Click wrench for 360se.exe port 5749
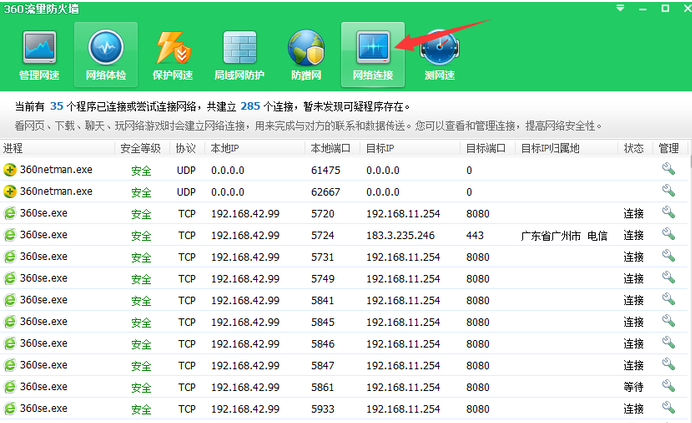Image resolution: width=692 pixels, height=423 pixels. tap(668, 277)
